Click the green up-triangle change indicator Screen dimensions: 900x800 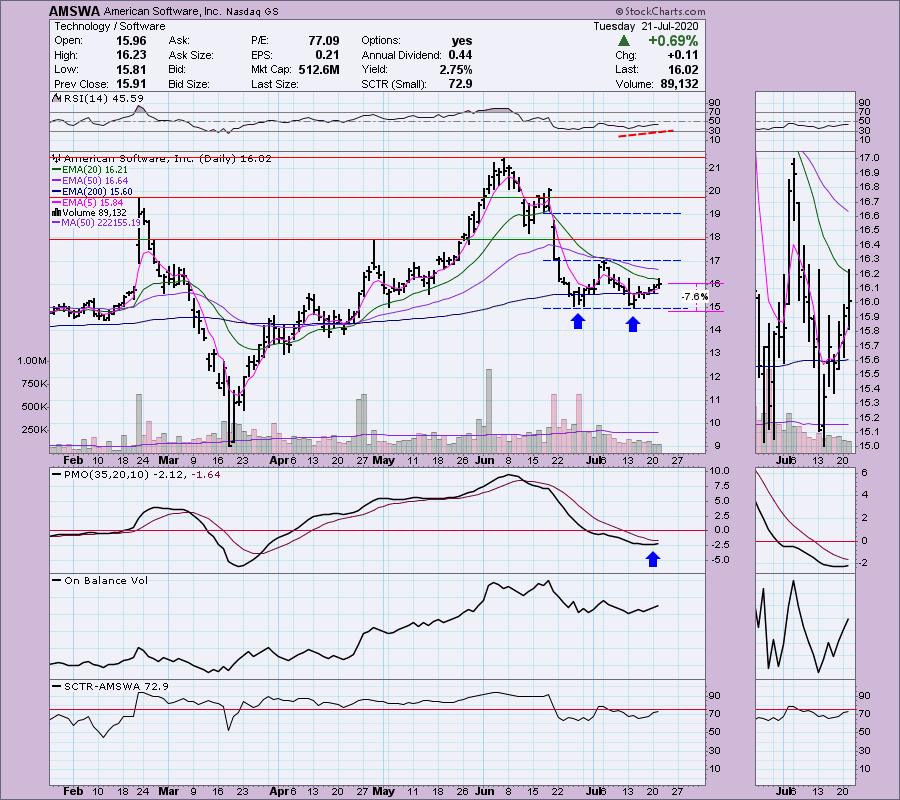(x=624, y=41)
